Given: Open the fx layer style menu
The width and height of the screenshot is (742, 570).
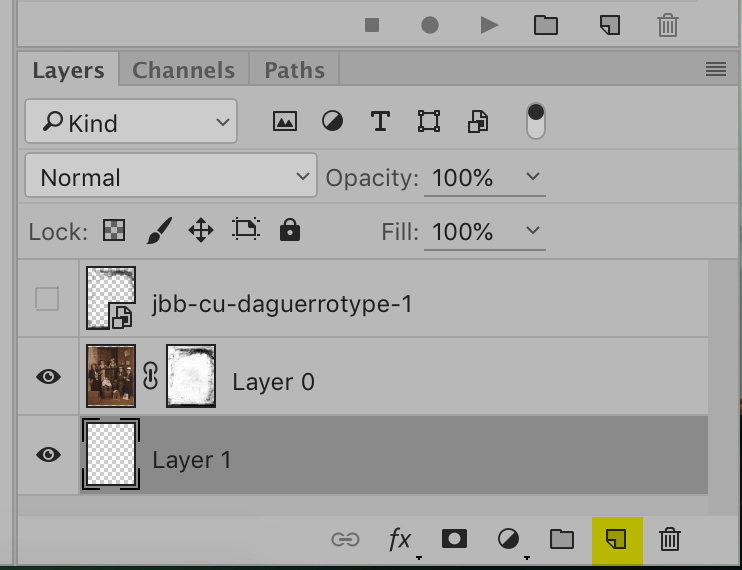Looking at the screenshot, I should click(x=400, y=539).
